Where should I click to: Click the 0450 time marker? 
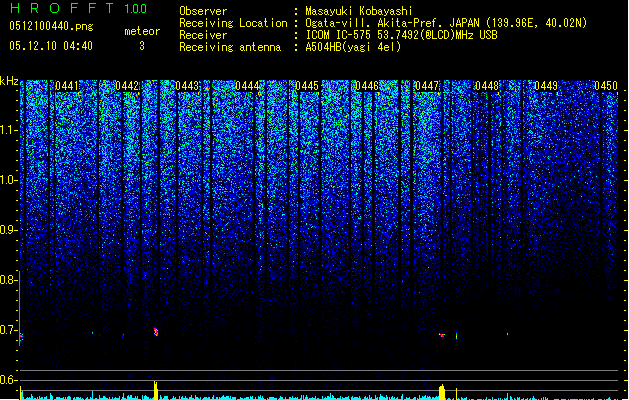606,86
